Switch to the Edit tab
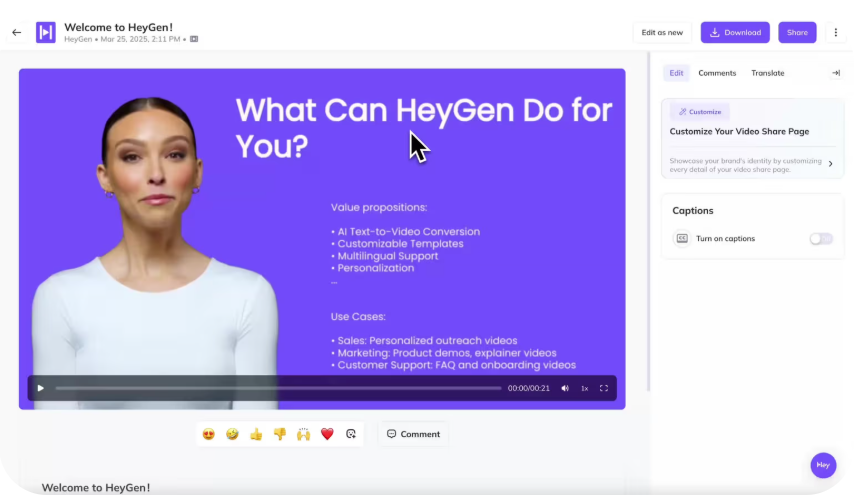This screenshot has height=499, width=855. (676, 73)
